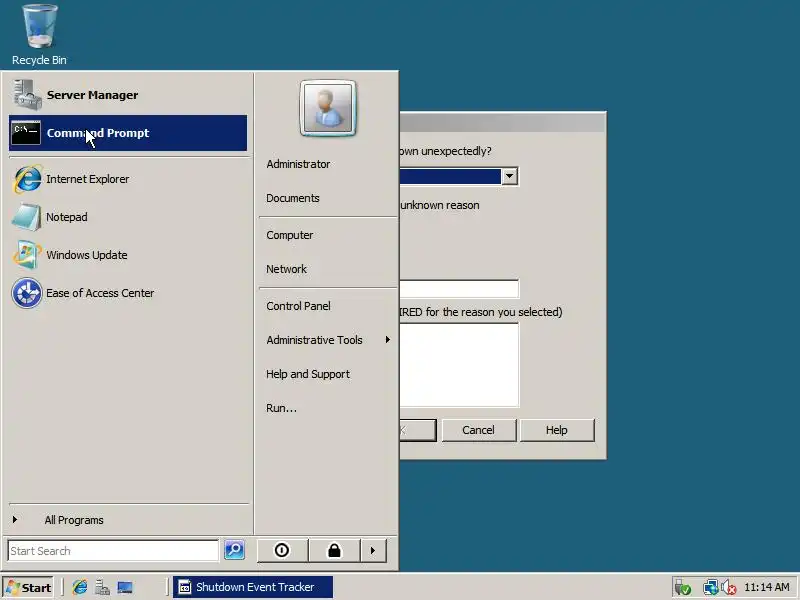Click the partly hidden OK button in dialog
Viewport: 800px width, 600px height.
[x=418, y=430]
